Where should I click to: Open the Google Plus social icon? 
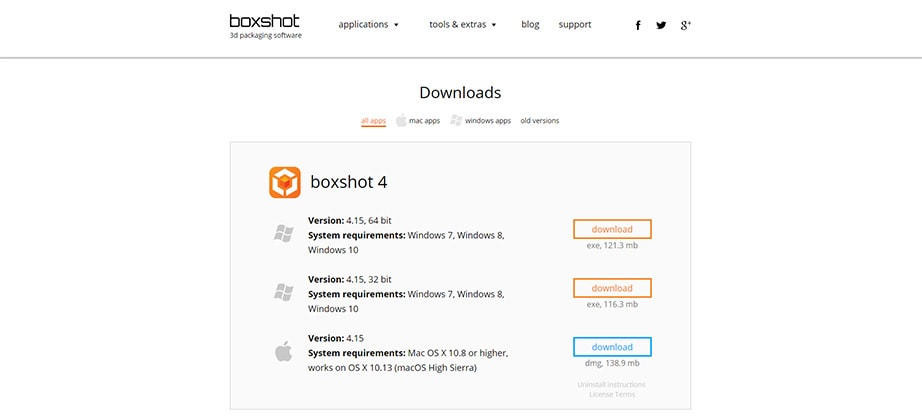click(686, 25)
